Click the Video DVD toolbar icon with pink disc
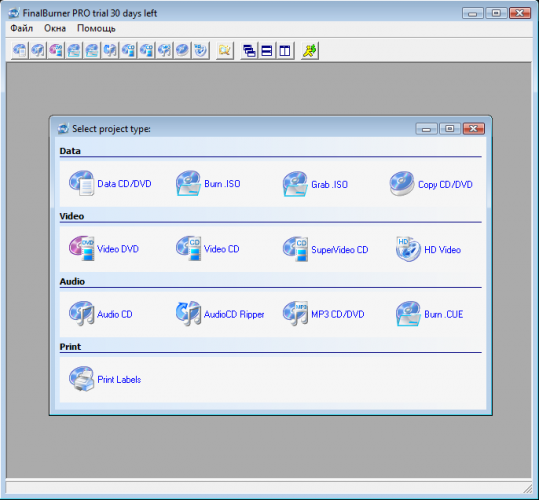Screen dimensions: 539x500 (x=56, y=51)
